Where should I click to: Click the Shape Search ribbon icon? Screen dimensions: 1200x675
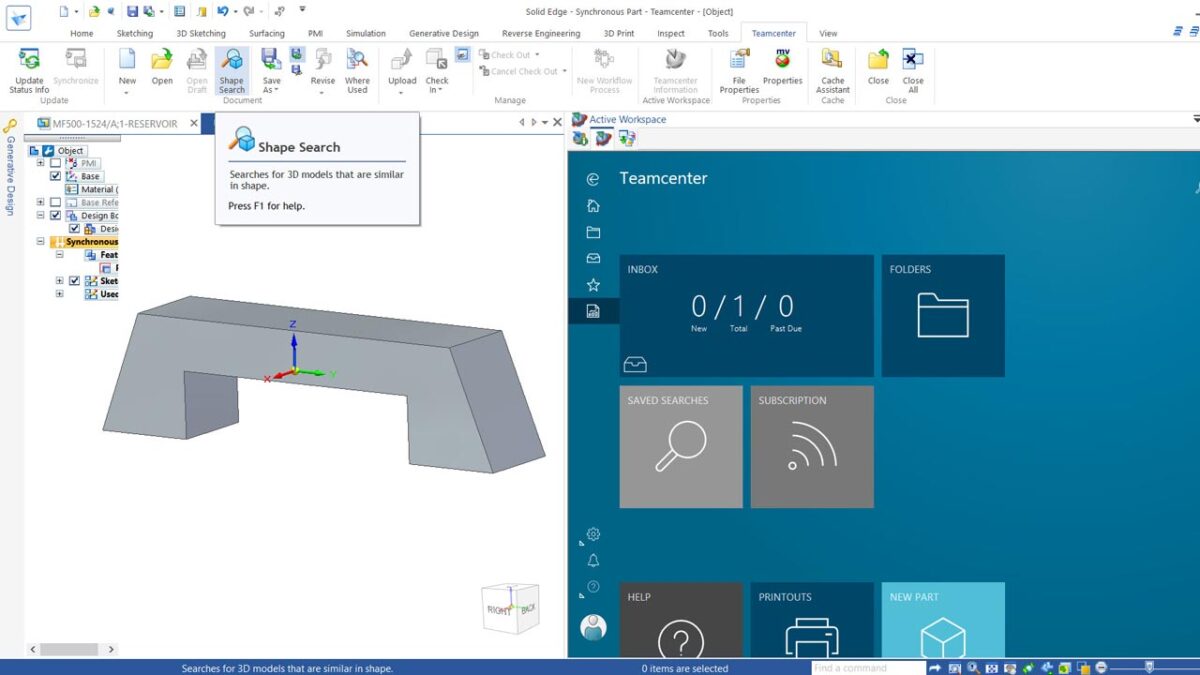[x=232, y=70]
